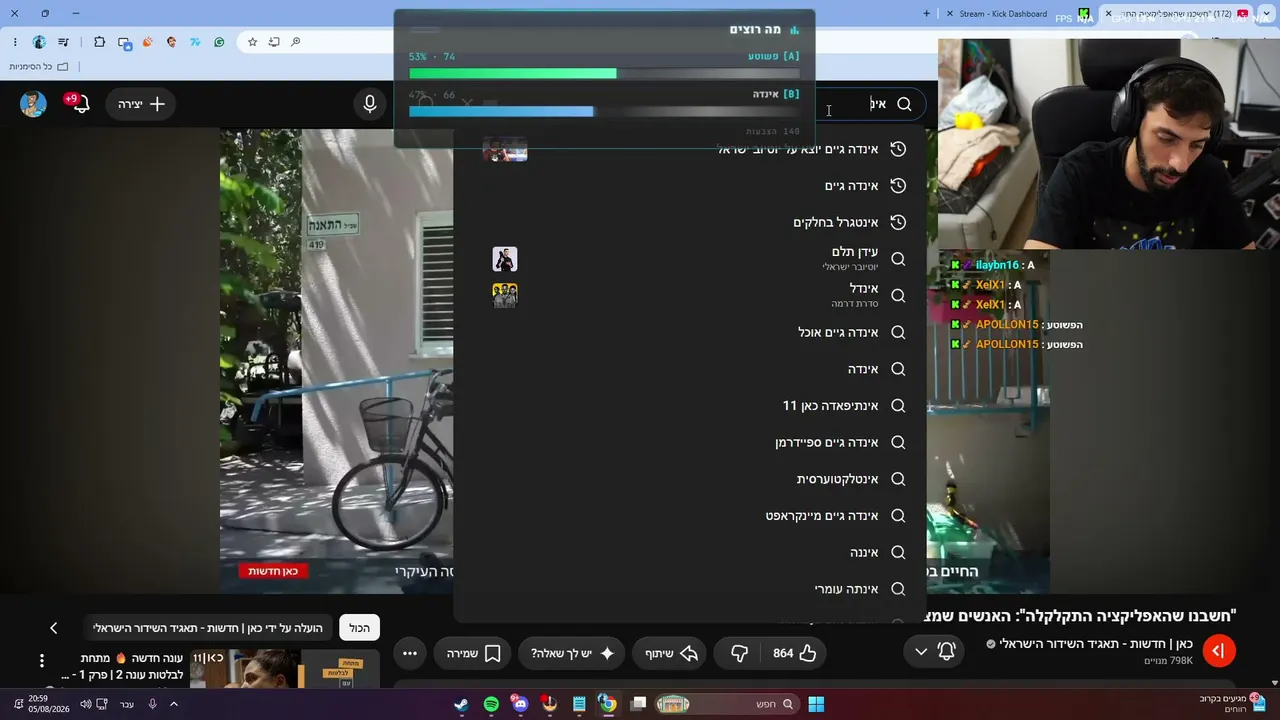Save the video with שמירה button
The image size is (1280, 720).
click(473, 653)
